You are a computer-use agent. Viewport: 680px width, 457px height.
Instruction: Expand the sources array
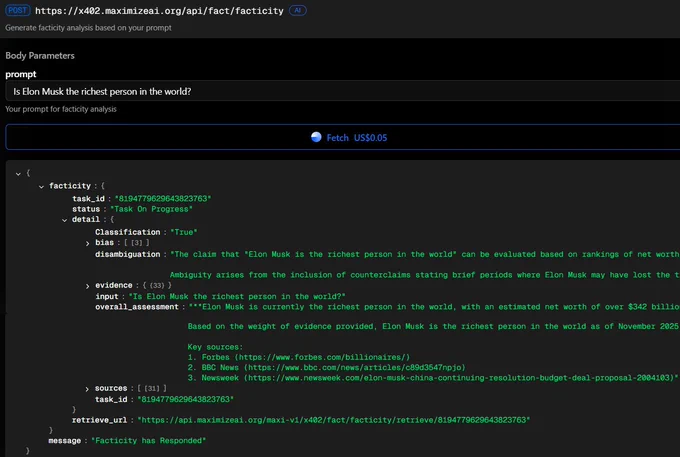point(87,389)
